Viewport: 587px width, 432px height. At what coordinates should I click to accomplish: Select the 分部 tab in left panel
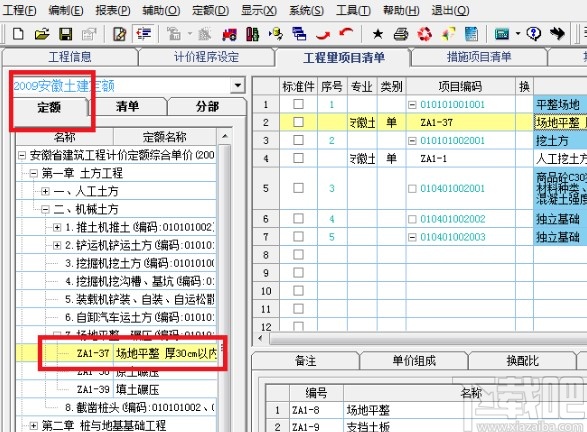point(207,106)
